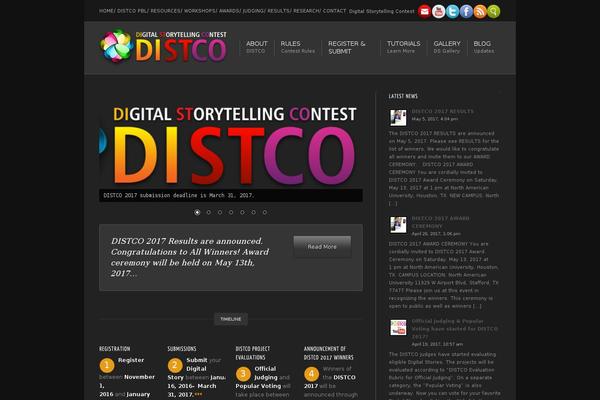This screenshot has height=400, width=600.
Task: Open BLOG Updates page
Action: pyautogui.click(x=483, y=47)
